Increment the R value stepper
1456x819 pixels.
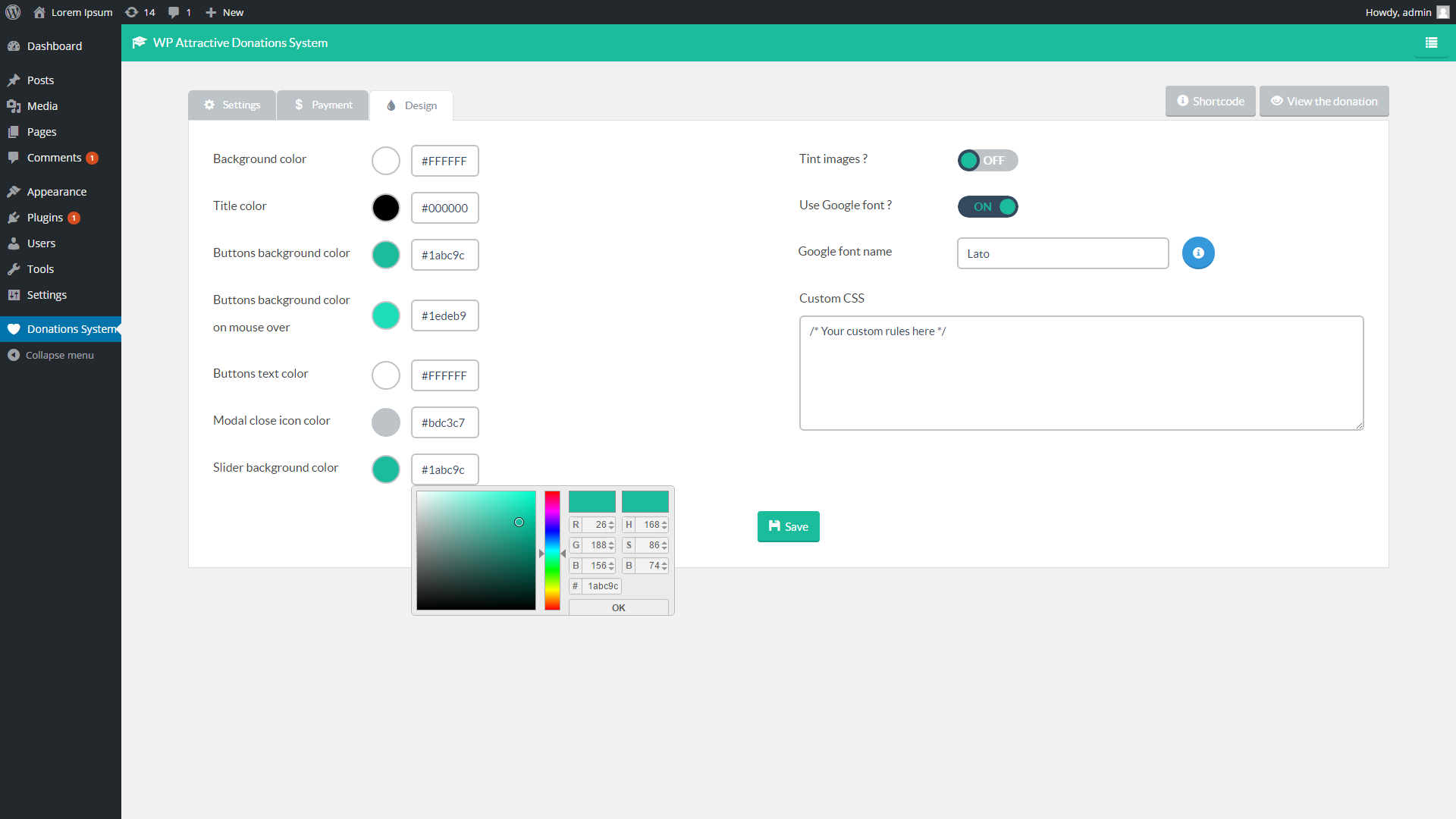tap(611, 522)
